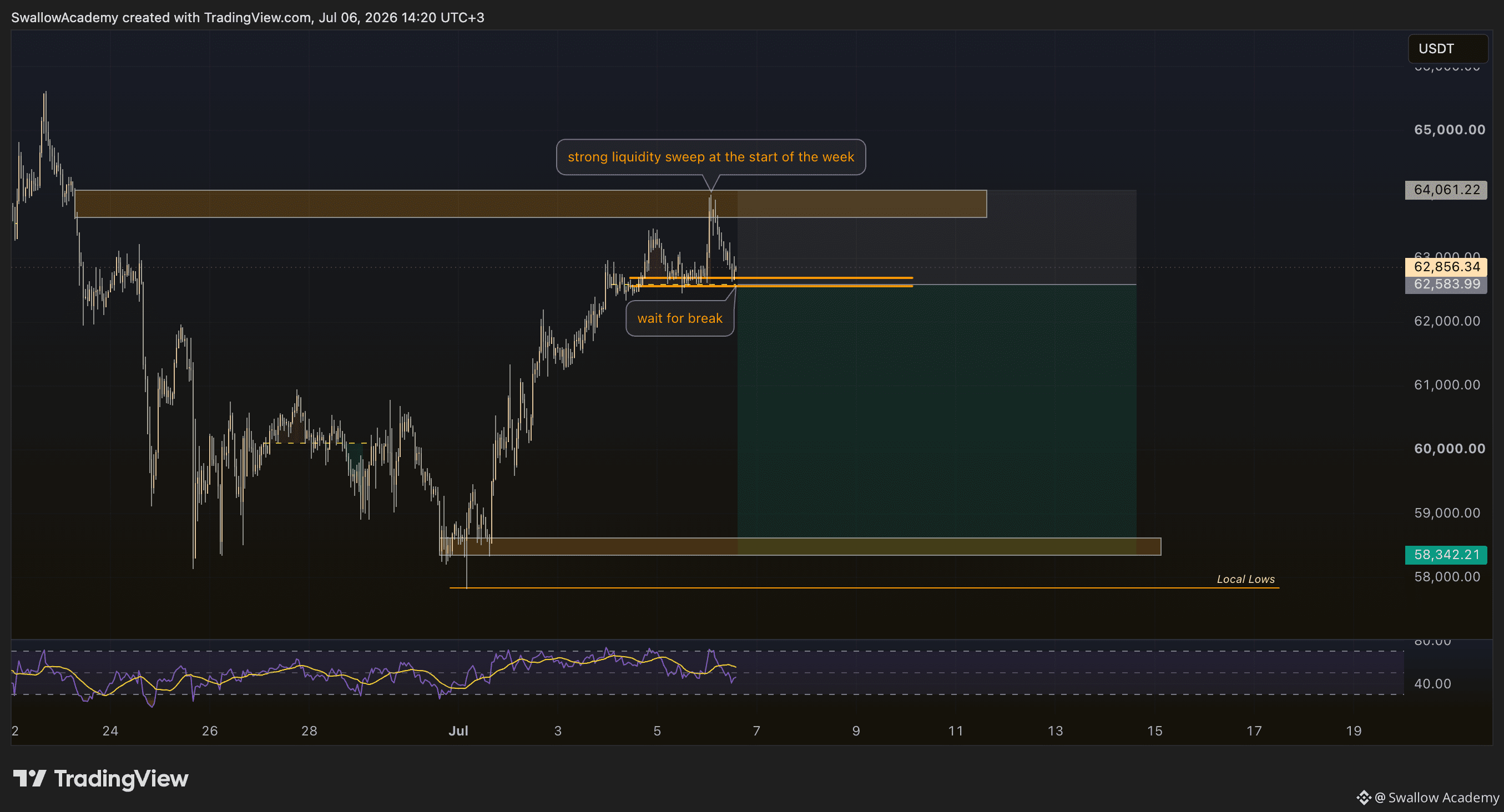Click the TradingView logo at bottom left
The image size is (1504, 812).
pos(100,779)
